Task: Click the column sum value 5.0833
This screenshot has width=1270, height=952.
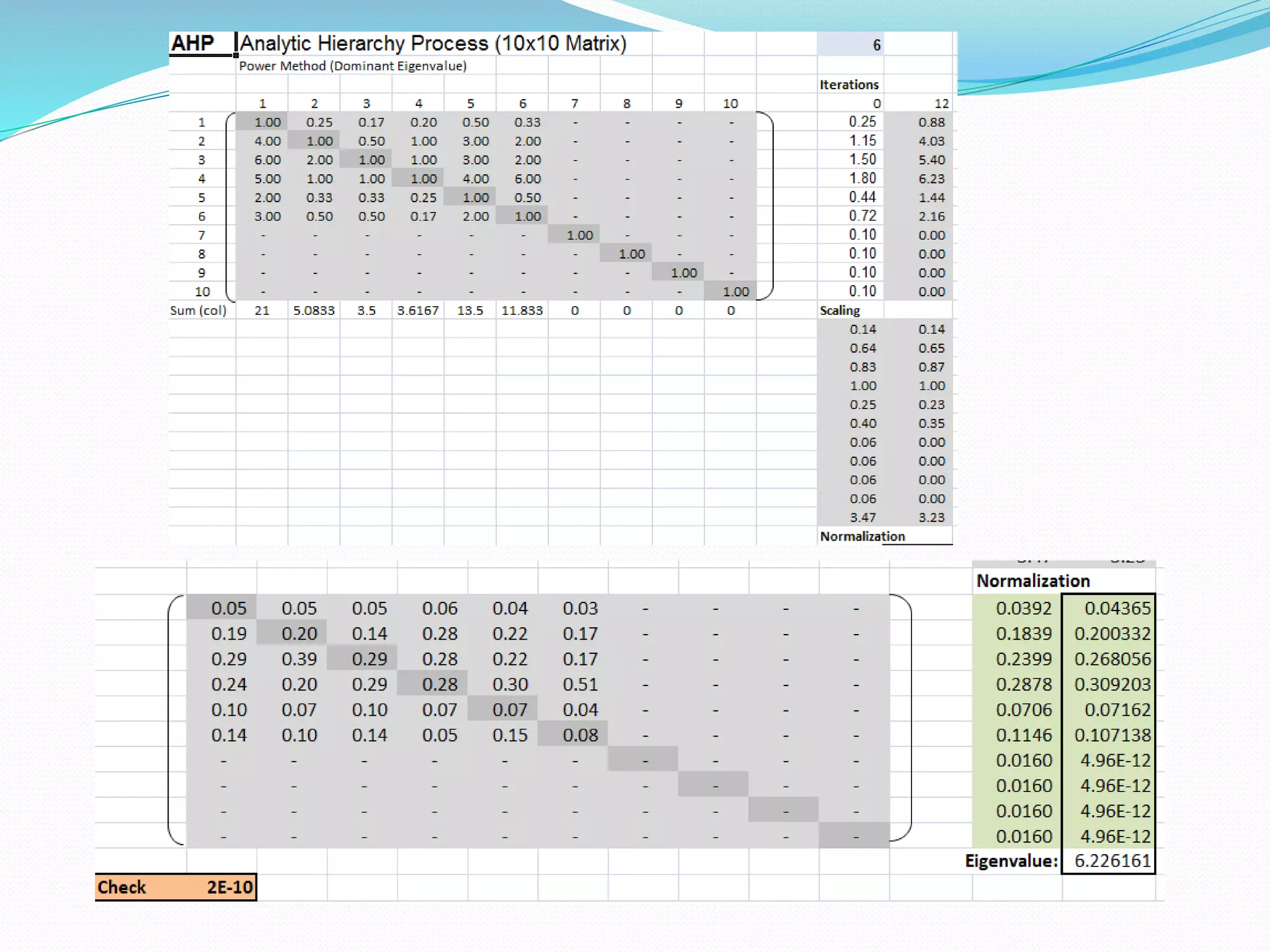Action: (x=314, y=311)
